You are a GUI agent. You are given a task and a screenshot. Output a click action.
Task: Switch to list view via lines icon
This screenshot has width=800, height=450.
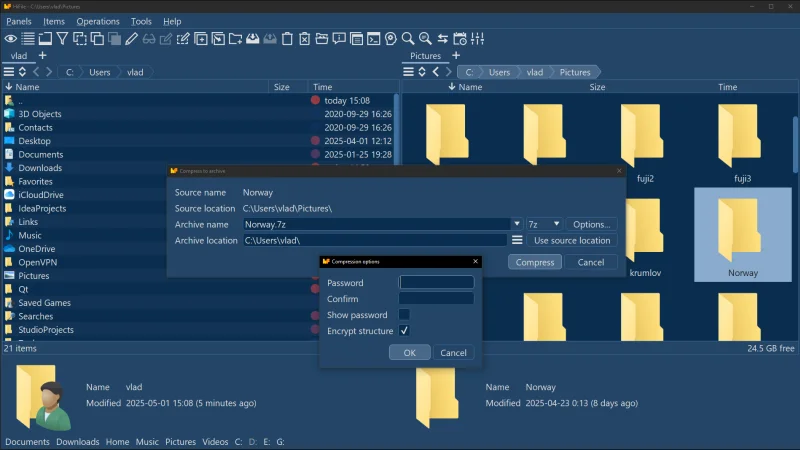pos(28,39)
